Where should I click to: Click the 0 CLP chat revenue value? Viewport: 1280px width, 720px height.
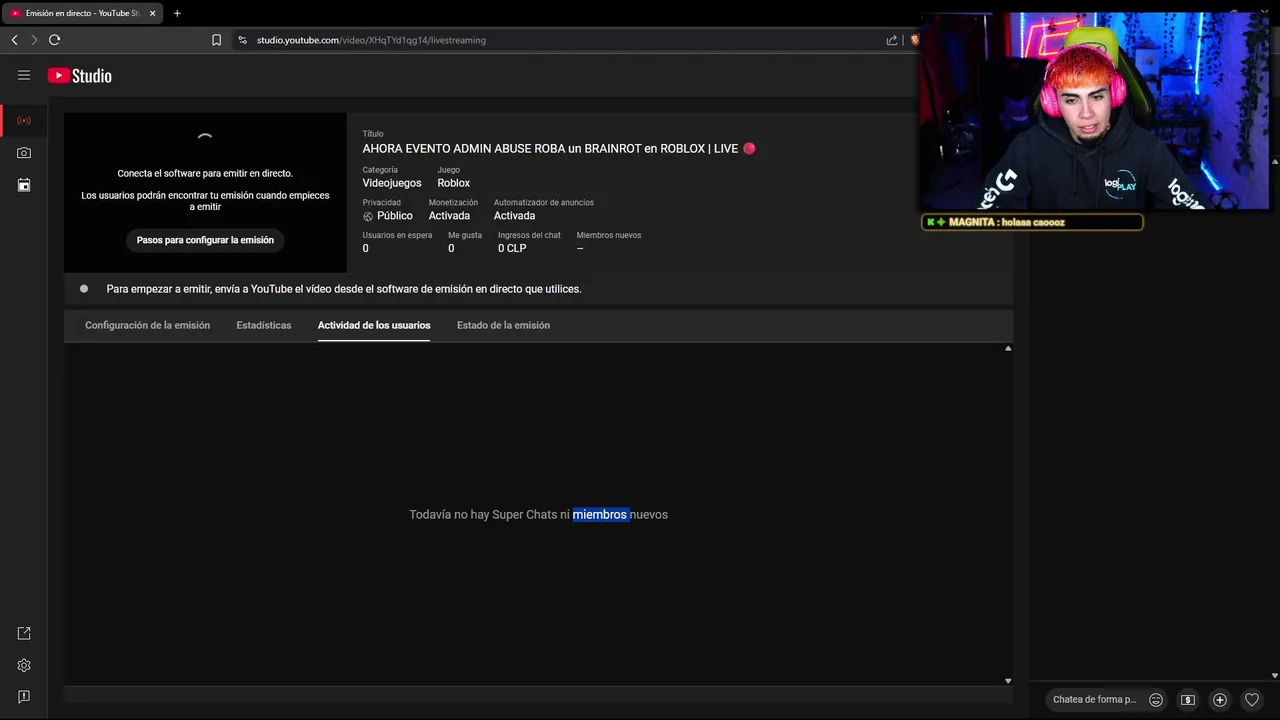tap(512, 248)
